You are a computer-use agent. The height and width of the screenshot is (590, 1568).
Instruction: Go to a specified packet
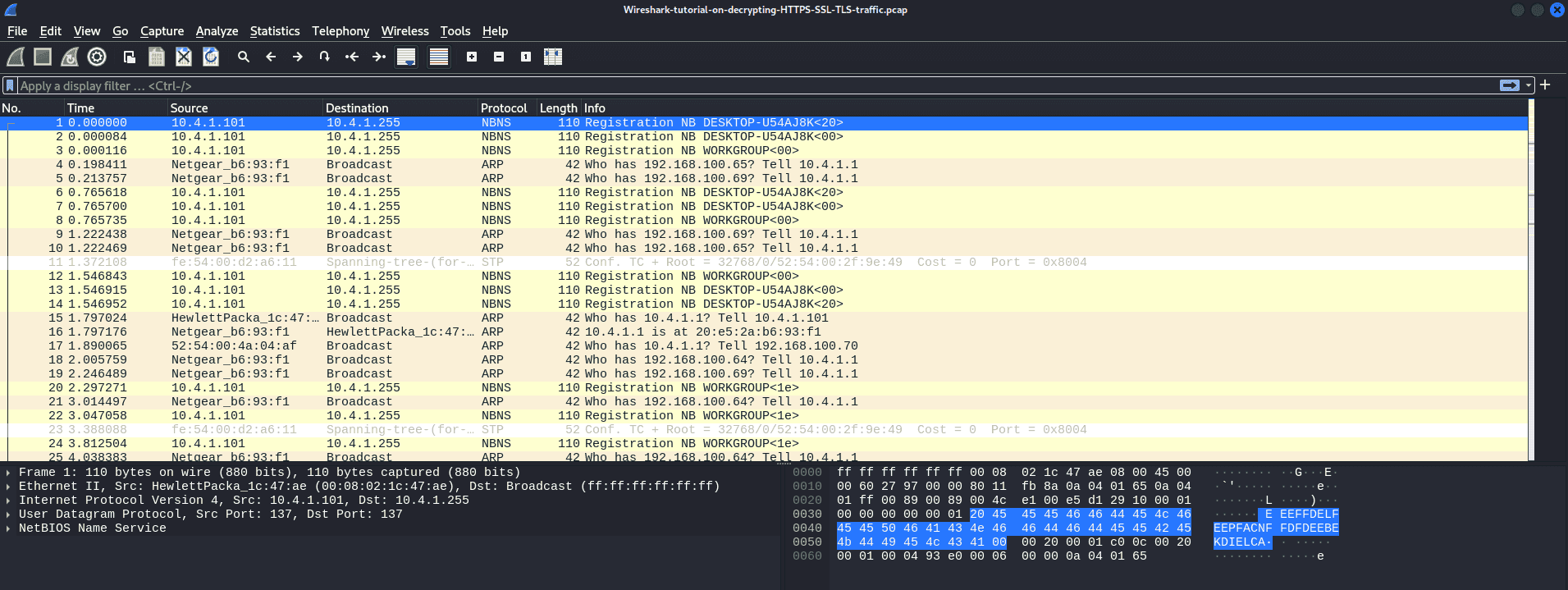tap(325, 57)
